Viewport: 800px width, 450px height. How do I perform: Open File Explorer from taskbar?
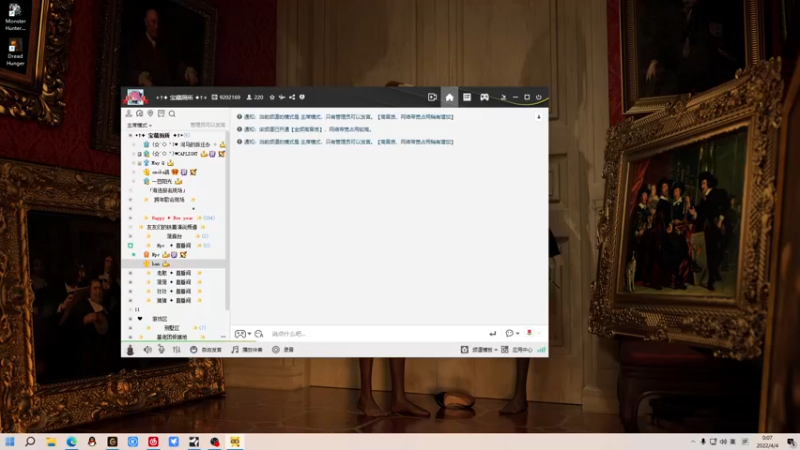point(51,441)
